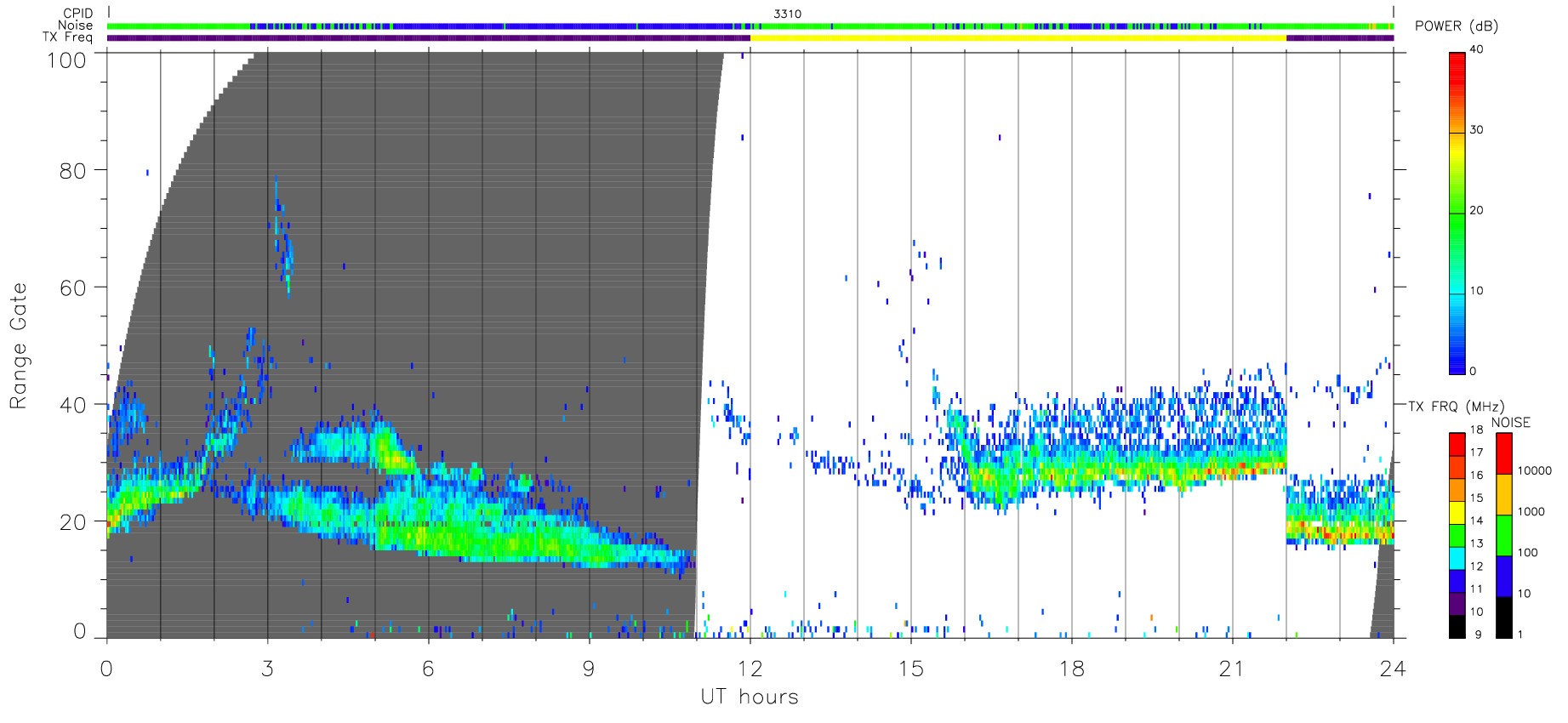The image size is (1568, 723).
Task: Click x-axis tick label 21
Action: pos(1232,669)
